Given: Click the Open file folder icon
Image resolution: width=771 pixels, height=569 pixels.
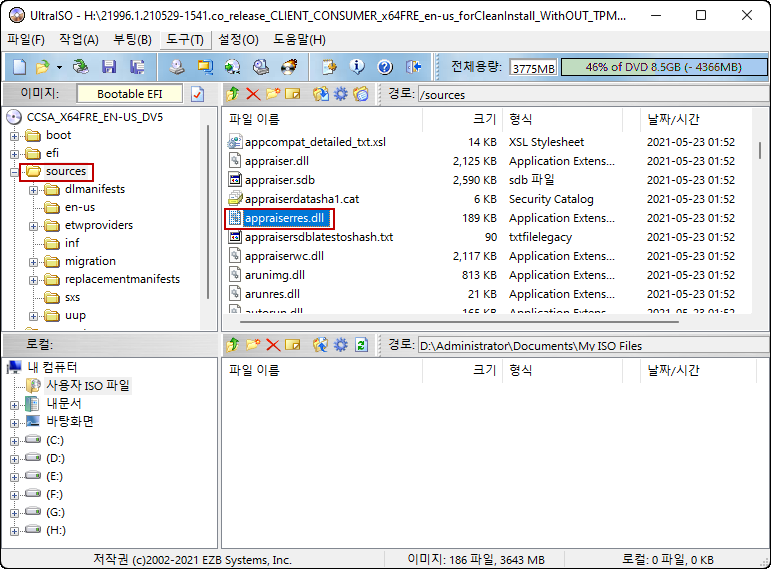Looking at the screenshot, I should [43, 67].
